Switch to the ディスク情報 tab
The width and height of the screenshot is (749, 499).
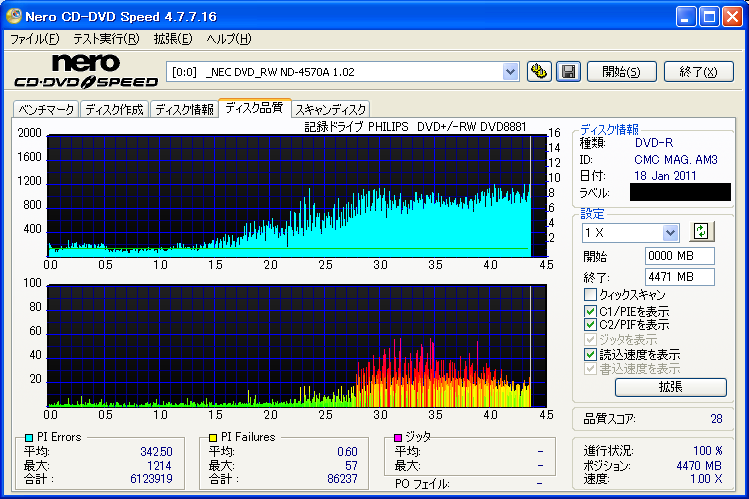point(184,109)
